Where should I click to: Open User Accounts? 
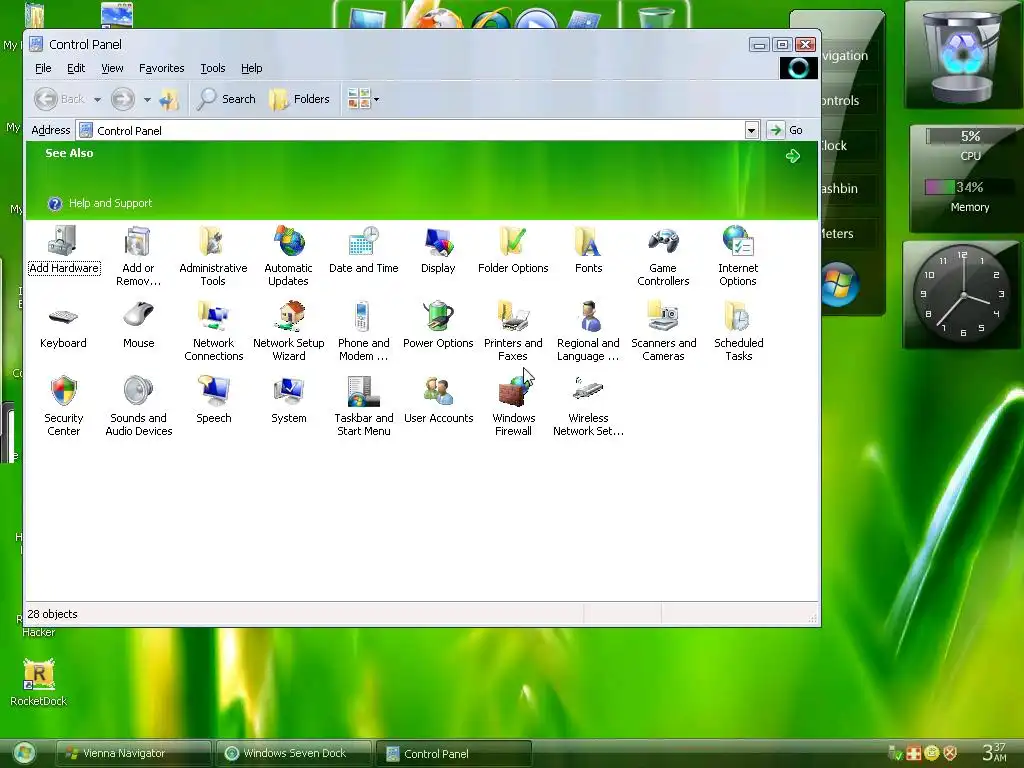pyautogui.click(x=438, y=400)
